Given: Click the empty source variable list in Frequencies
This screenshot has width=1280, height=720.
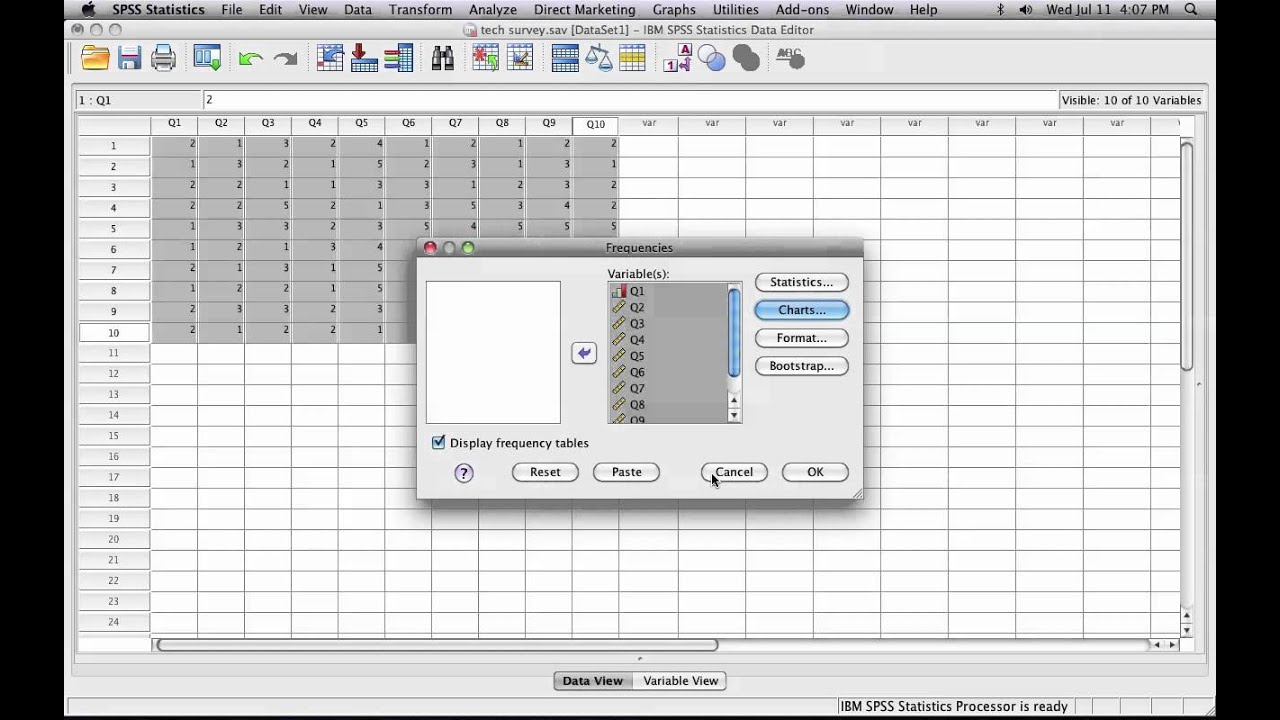Looking at the screenshot, I should 493,352.
